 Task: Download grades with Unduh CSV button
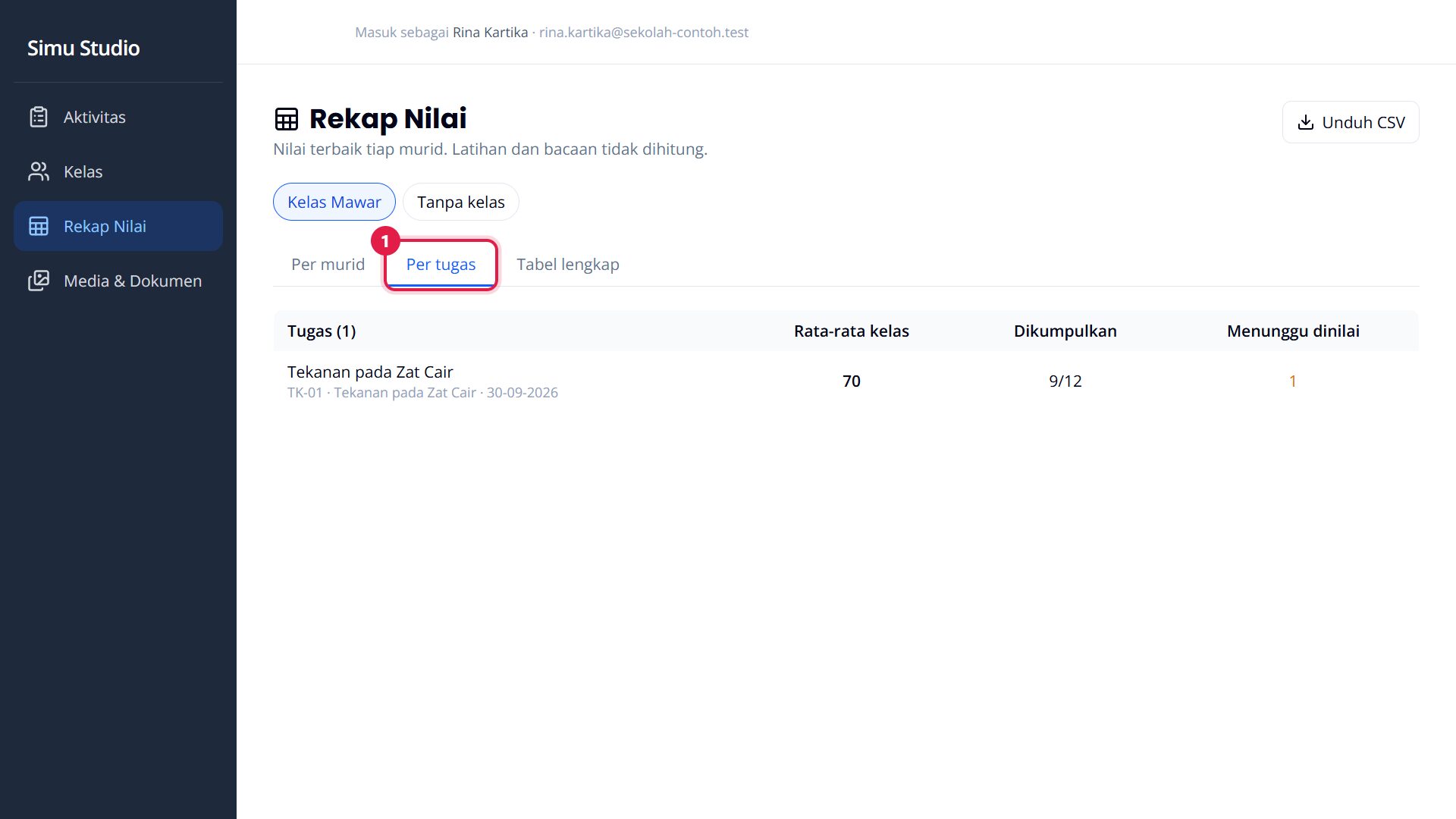coord(1351,122)
